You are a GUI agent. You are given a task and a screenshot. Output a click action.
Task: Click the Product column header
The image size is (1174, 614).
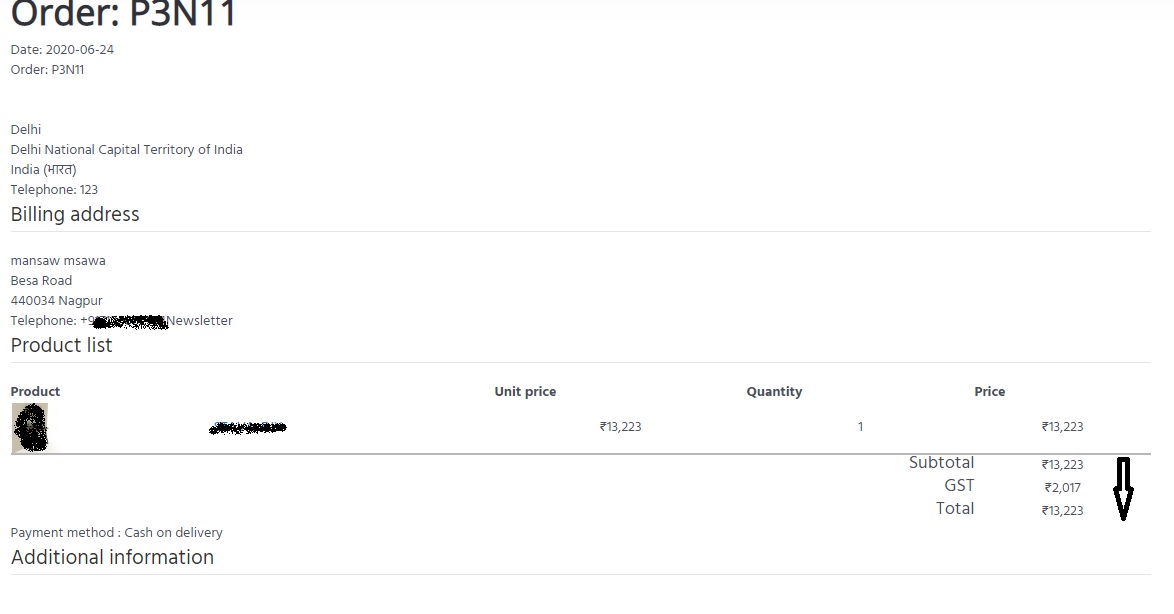(35, 391)
